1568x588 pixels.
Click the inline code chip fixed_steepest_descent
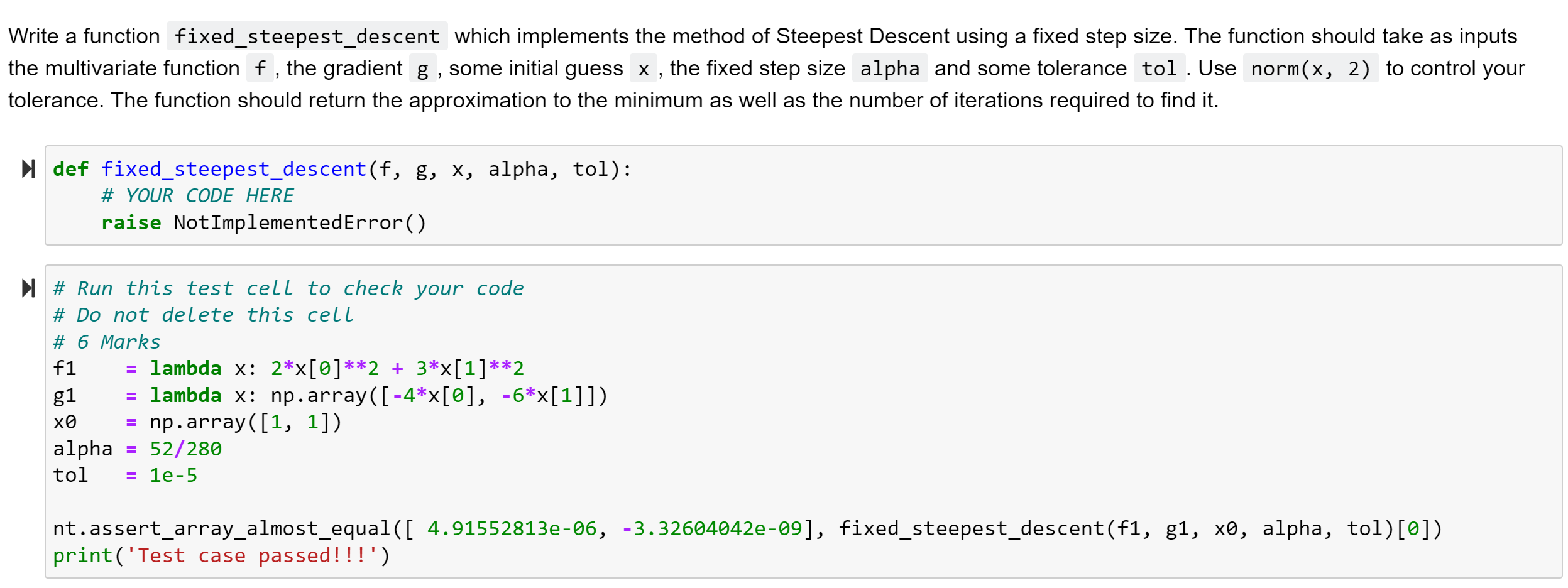[306, 36]
